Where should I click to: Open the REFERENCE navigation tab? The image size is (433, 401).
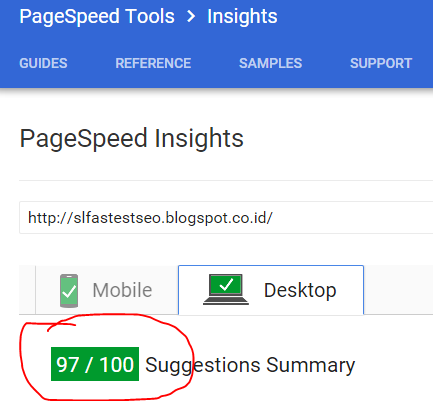153,63
